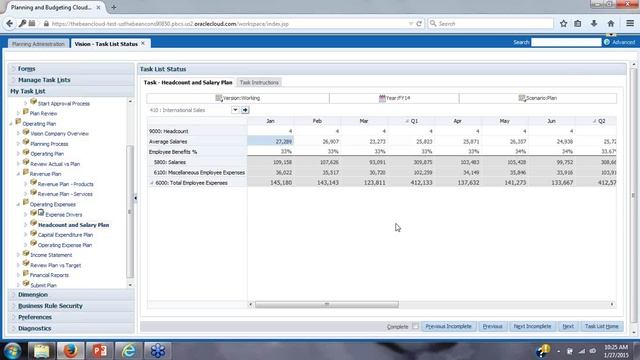Click the Next button
This screenshot has width=640, height=360.
pos(568,326)
